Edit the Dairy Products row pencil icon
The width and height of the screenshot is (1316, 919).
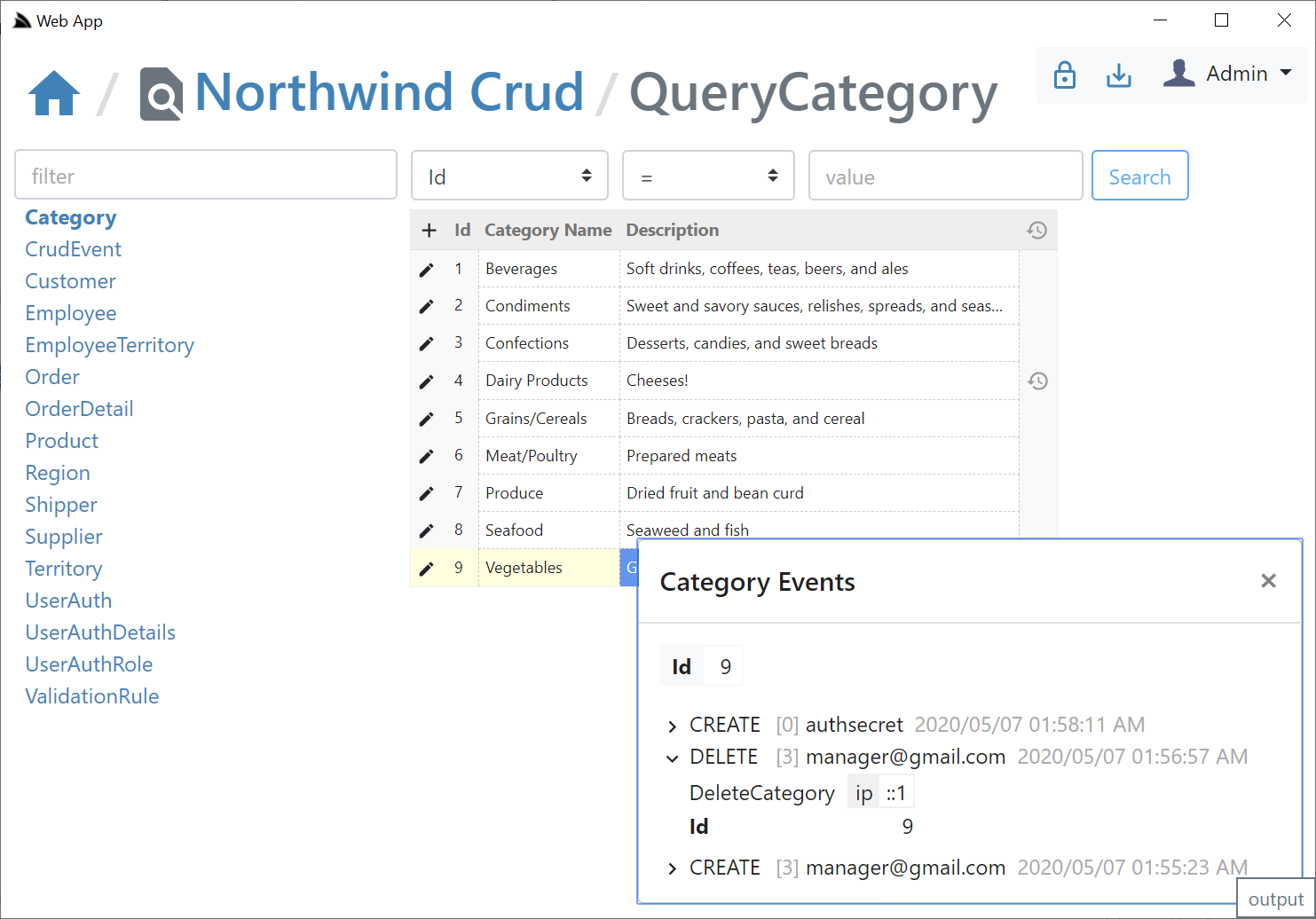pos(427,381)
